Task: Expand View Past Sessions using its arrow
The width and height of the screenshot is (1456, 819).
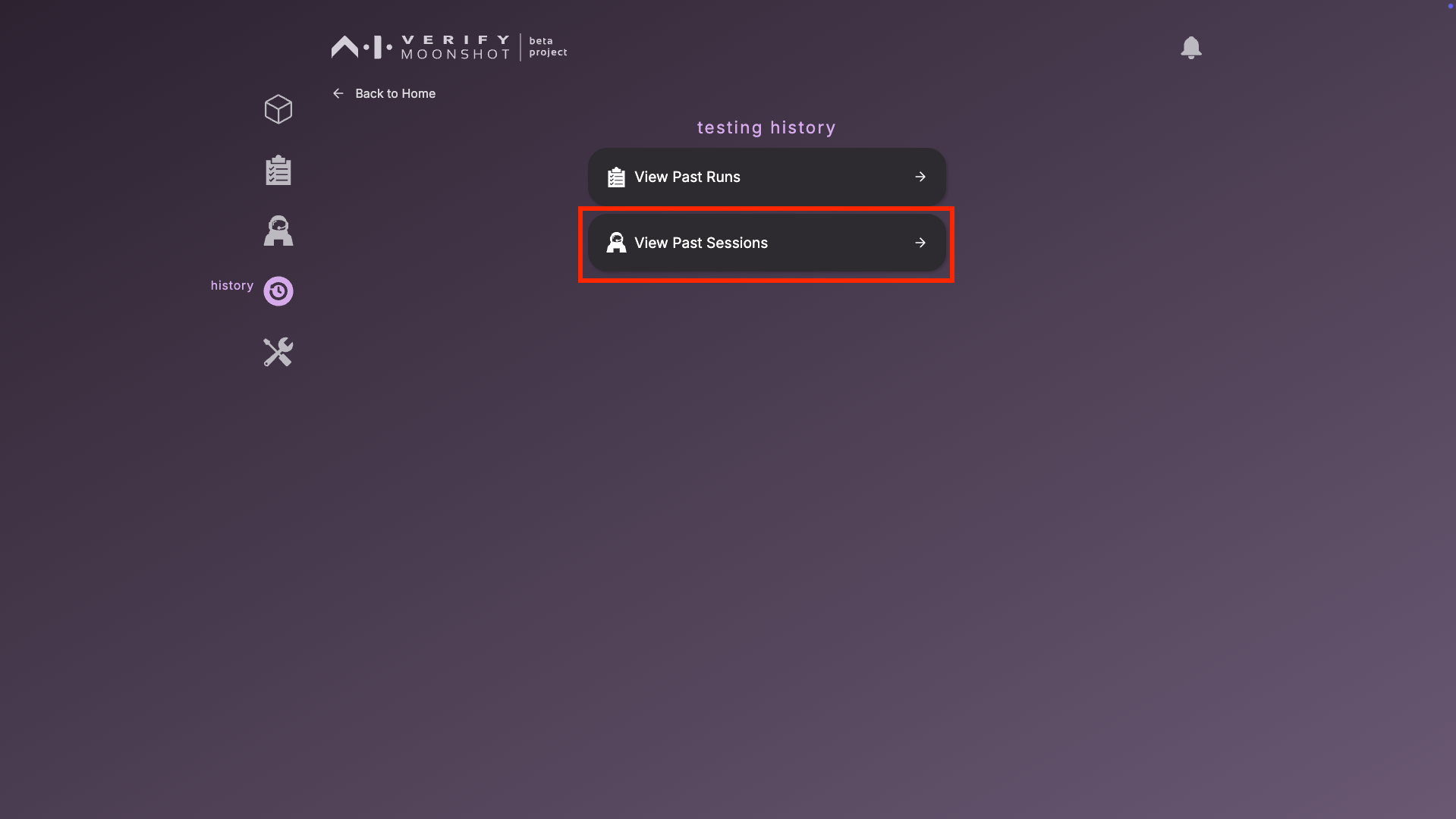Action: point(920,243)
